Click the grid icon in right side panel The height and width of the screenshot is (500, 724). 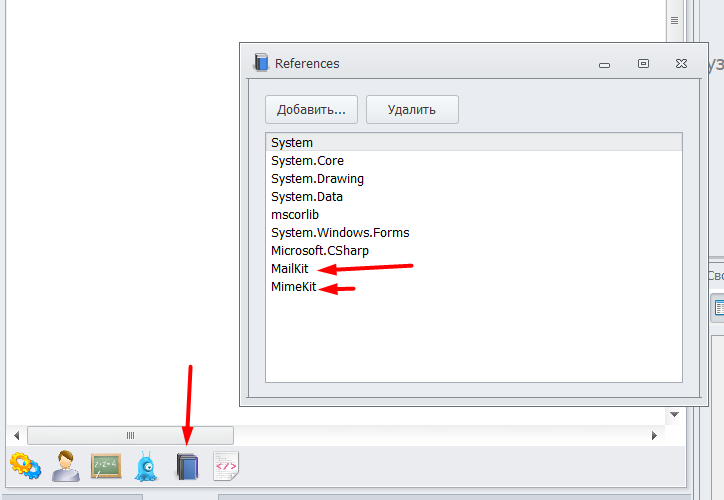(719, 307)
